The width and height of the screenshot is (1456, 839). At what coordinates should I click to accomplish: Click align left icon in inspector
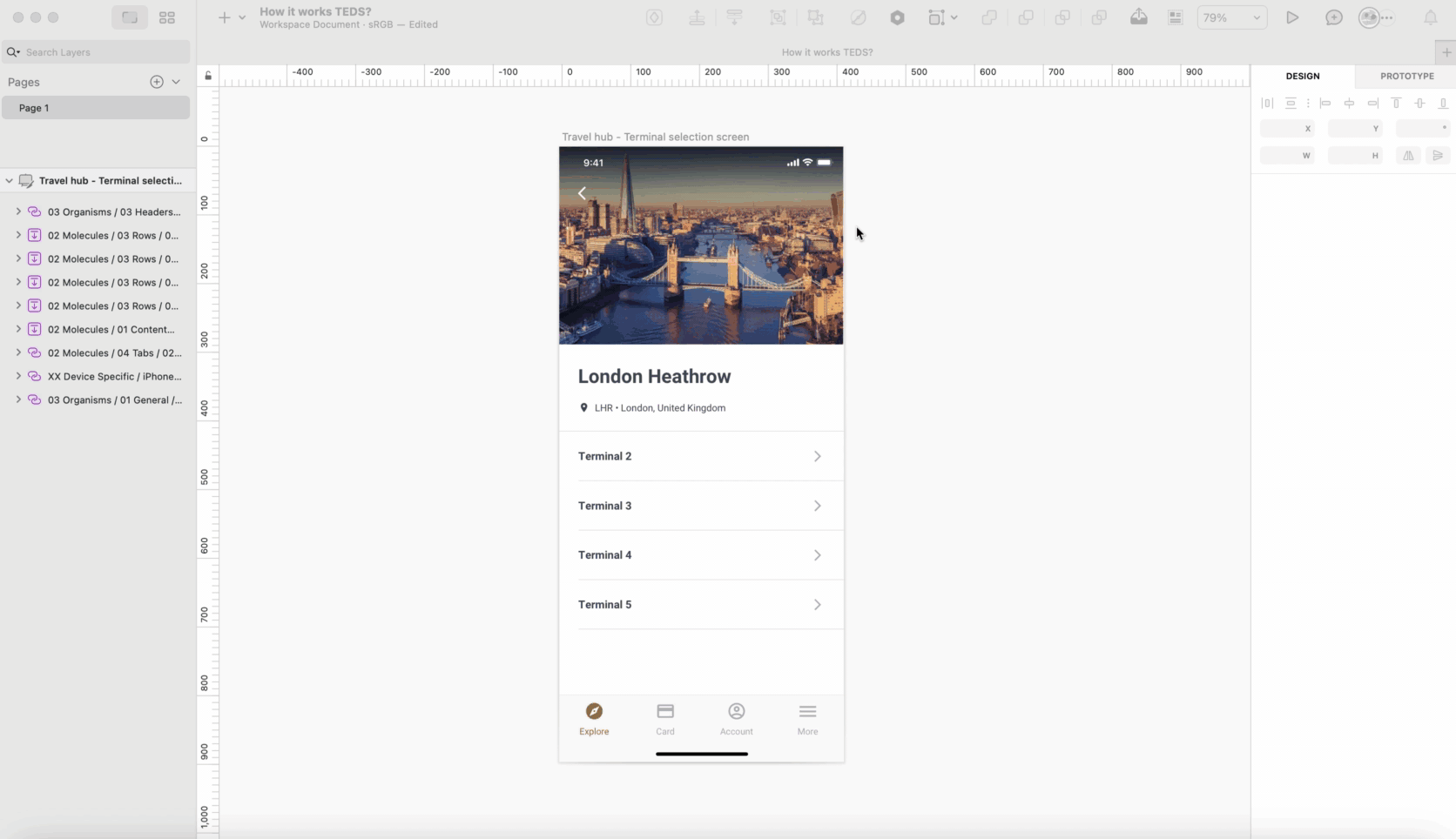[x=1325, y=103]
